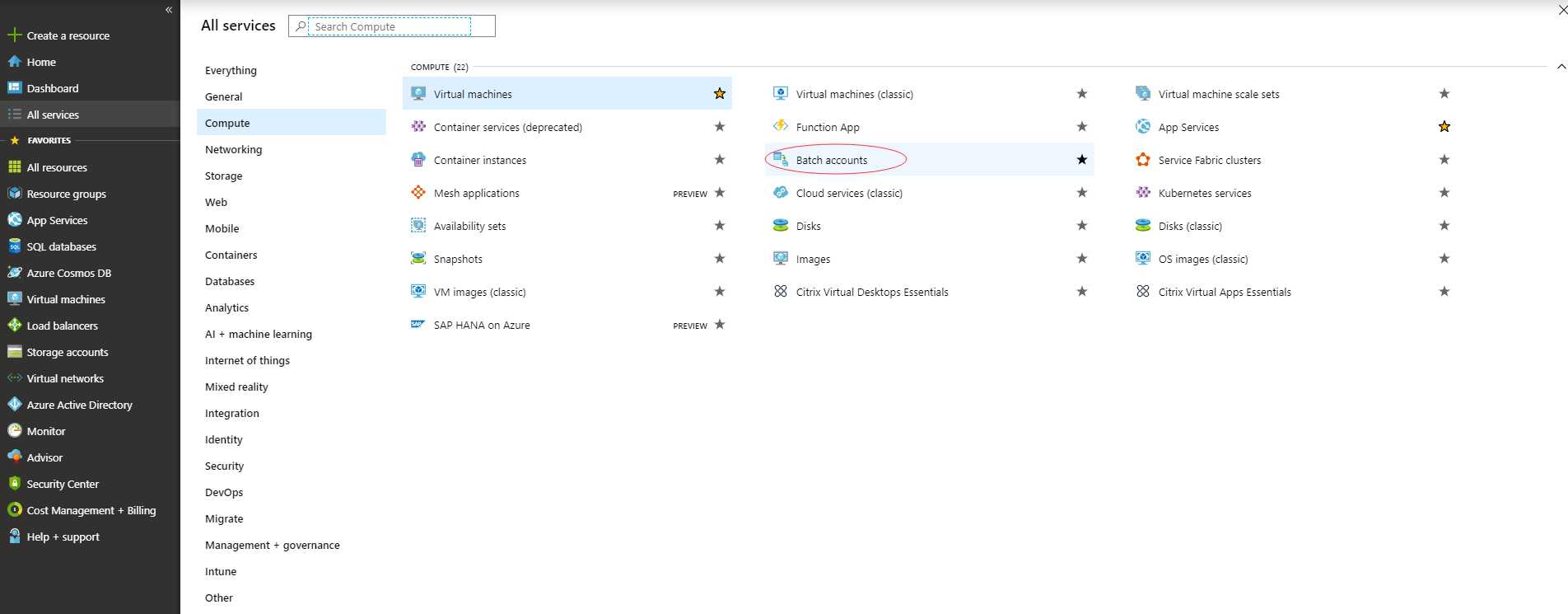Select the Security category

[x=292, y=466]
